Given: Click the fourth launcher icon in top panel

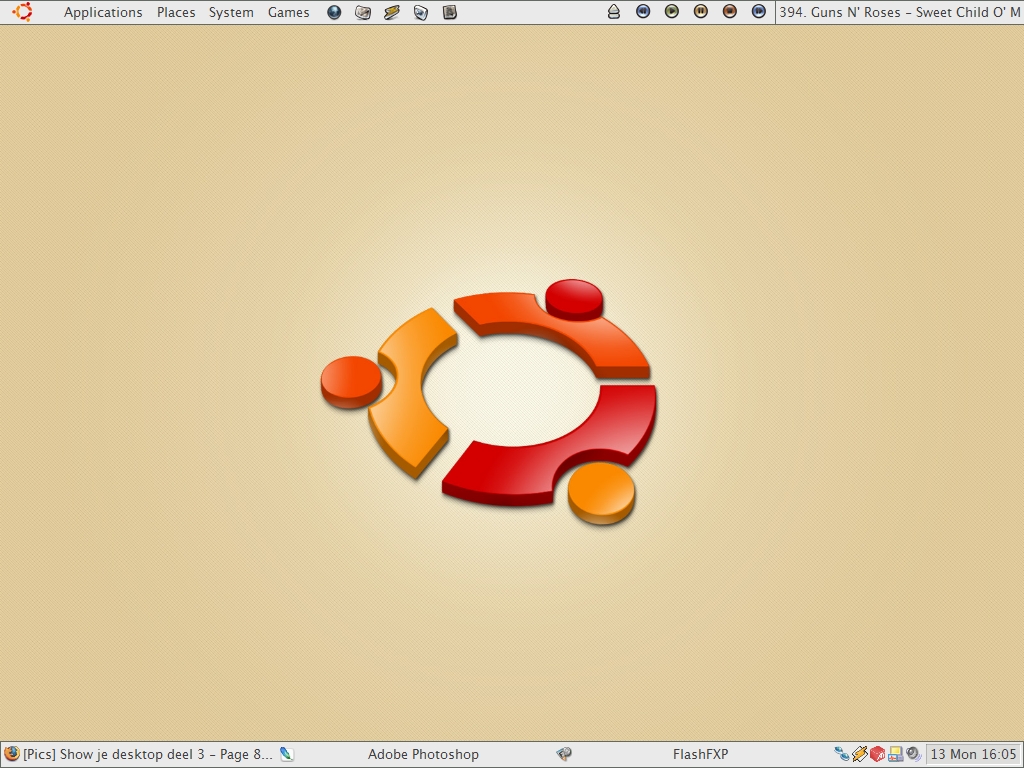Looking at the screenshot, I should 421,12.
